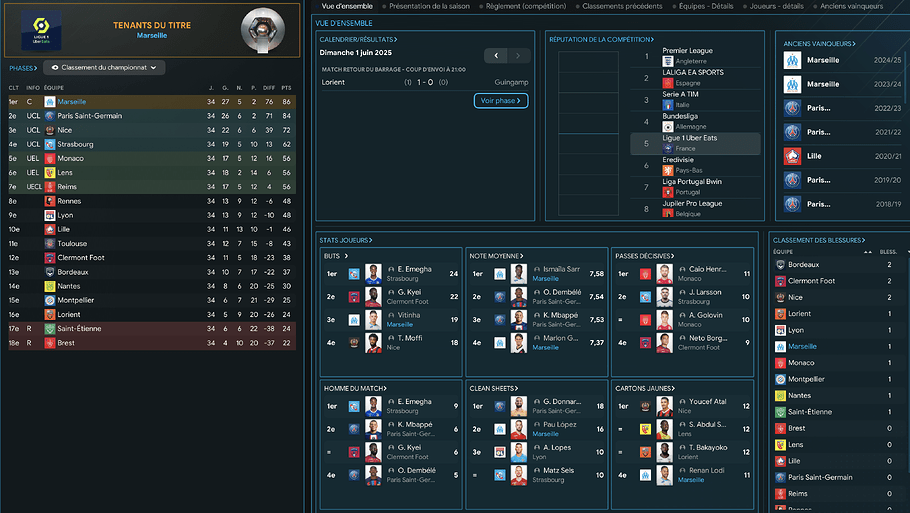Image resolution: width=910 pixels, height=513 pixels.
Task: Expand Anciens vainqueurs panel header
Action: pyautogui.click(x=819, y=44)
